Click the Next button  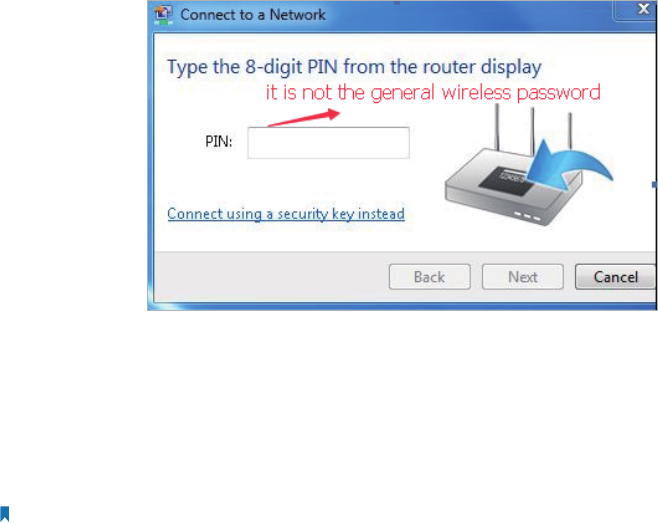coord(522,277)
